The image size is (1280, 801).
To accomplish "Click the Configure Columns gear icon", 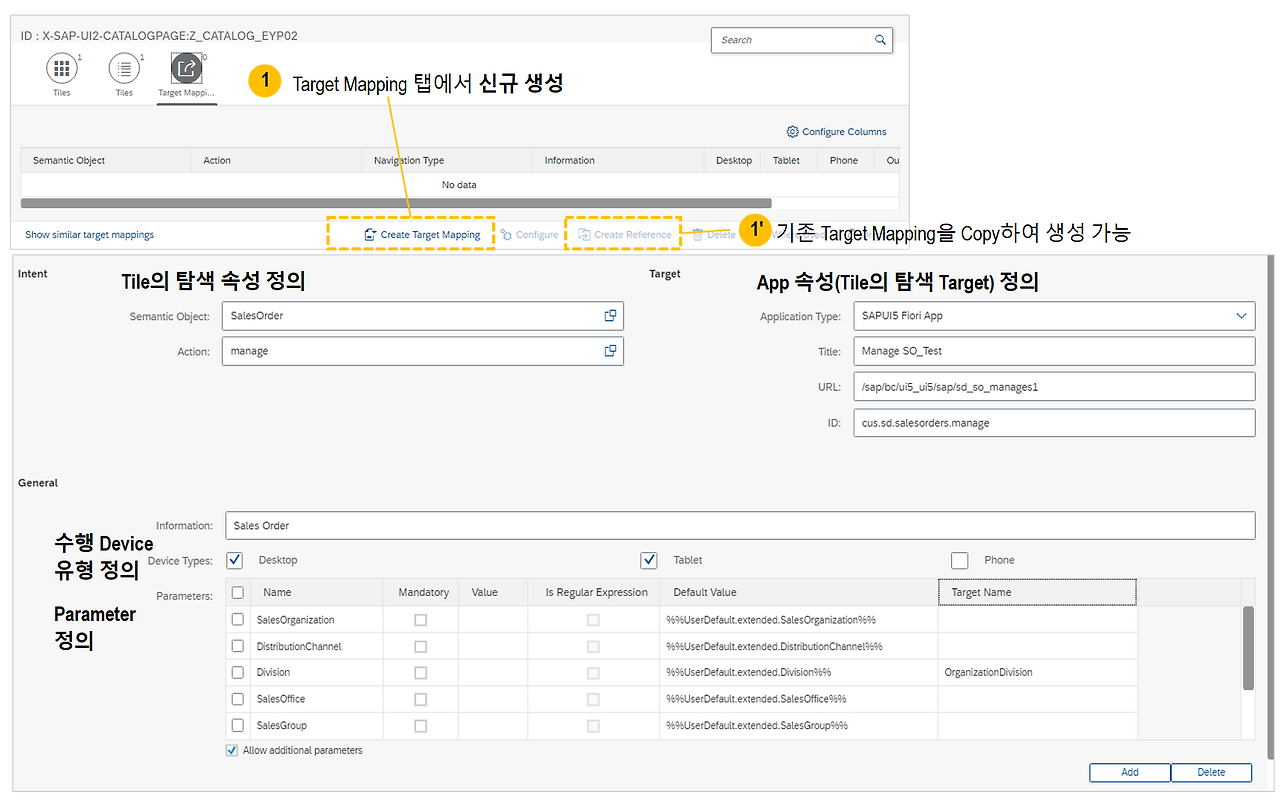I will (x=793, y=132).
